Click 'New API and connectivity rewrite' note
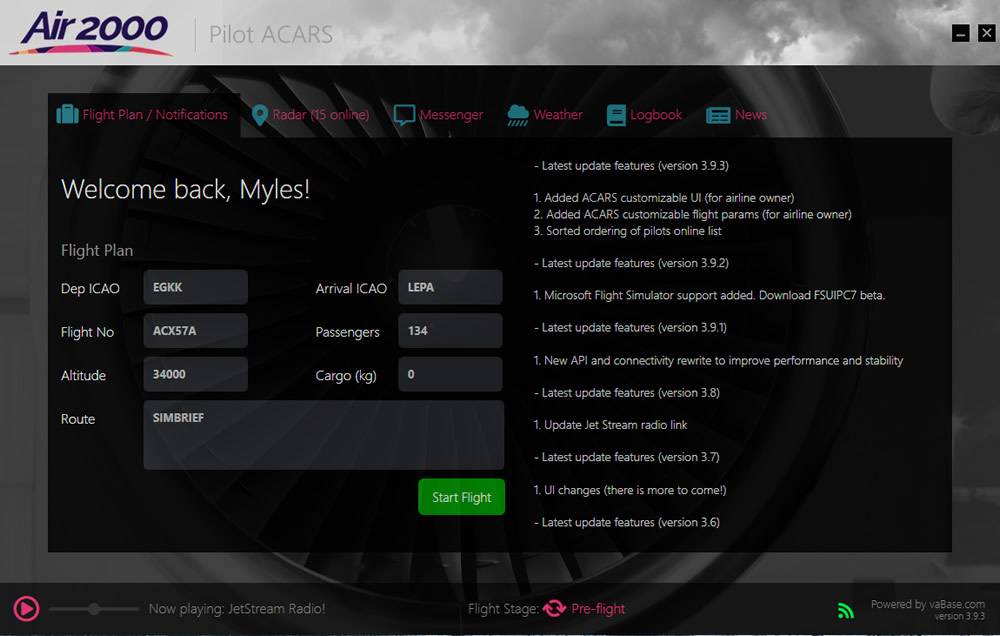 point(718,360)
